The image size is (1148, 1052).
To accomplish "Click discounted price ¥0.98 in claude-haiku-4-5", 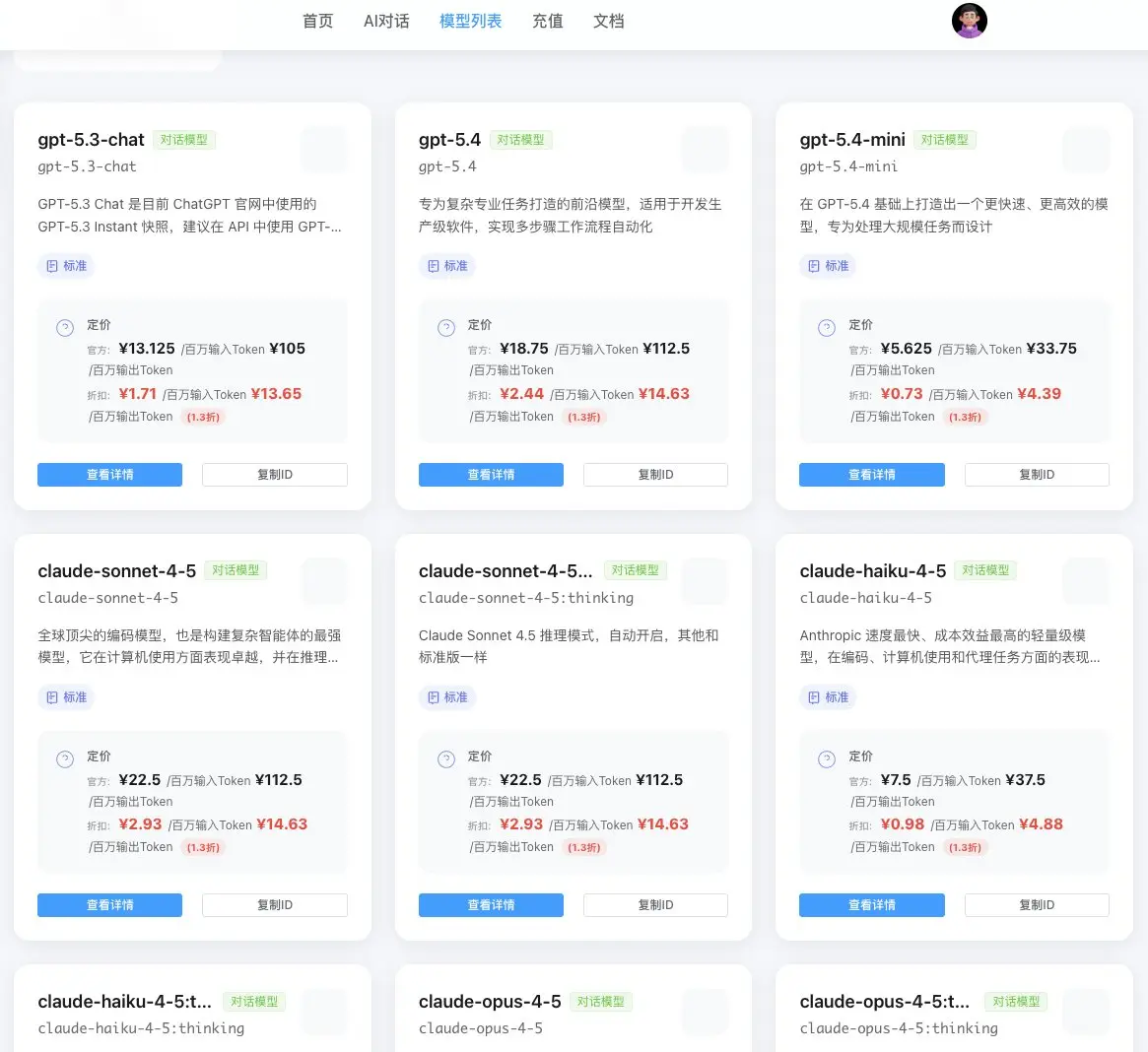I will (902, 824).
